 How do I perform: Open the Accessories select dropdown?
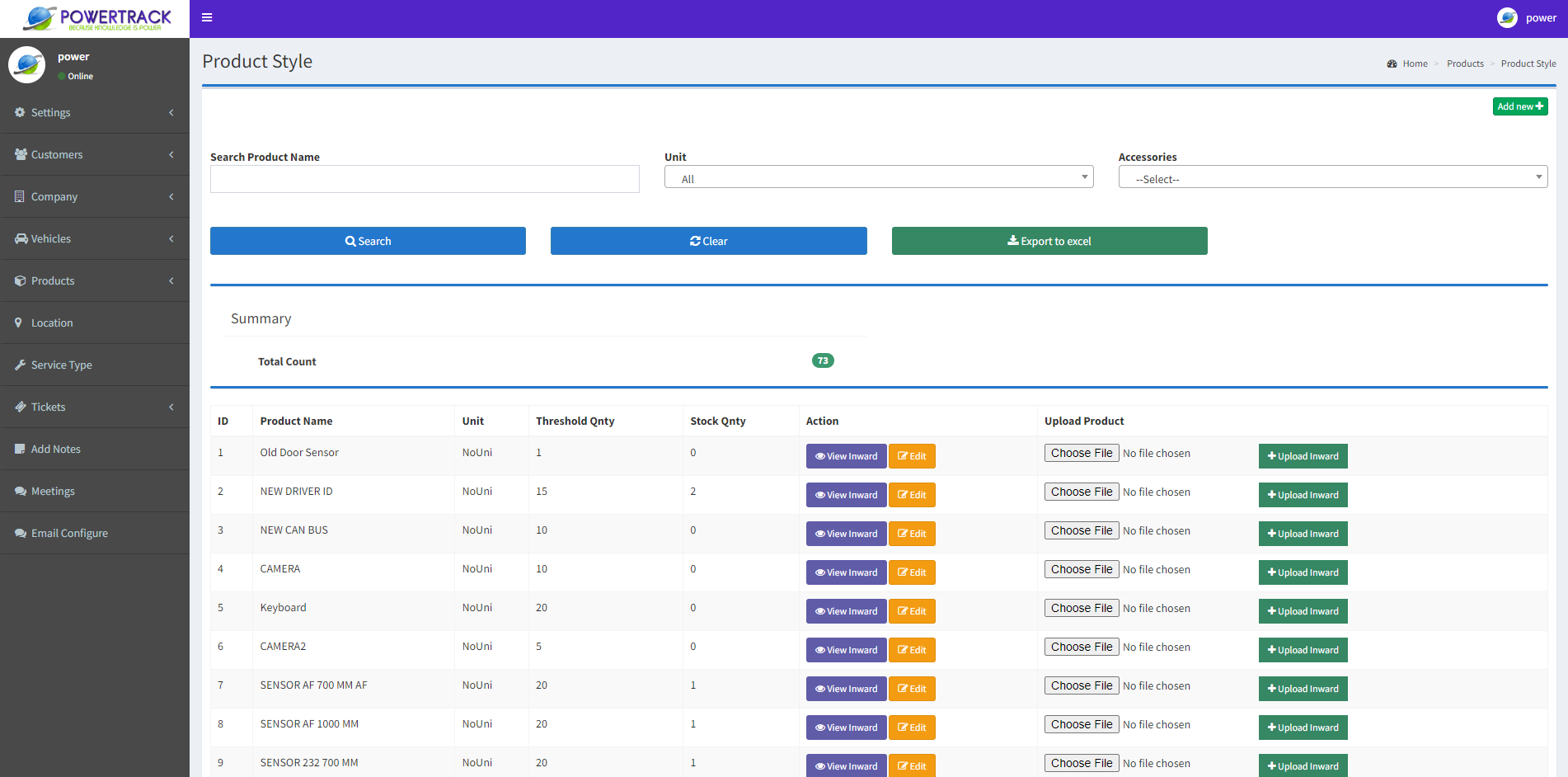[1332, 178]
